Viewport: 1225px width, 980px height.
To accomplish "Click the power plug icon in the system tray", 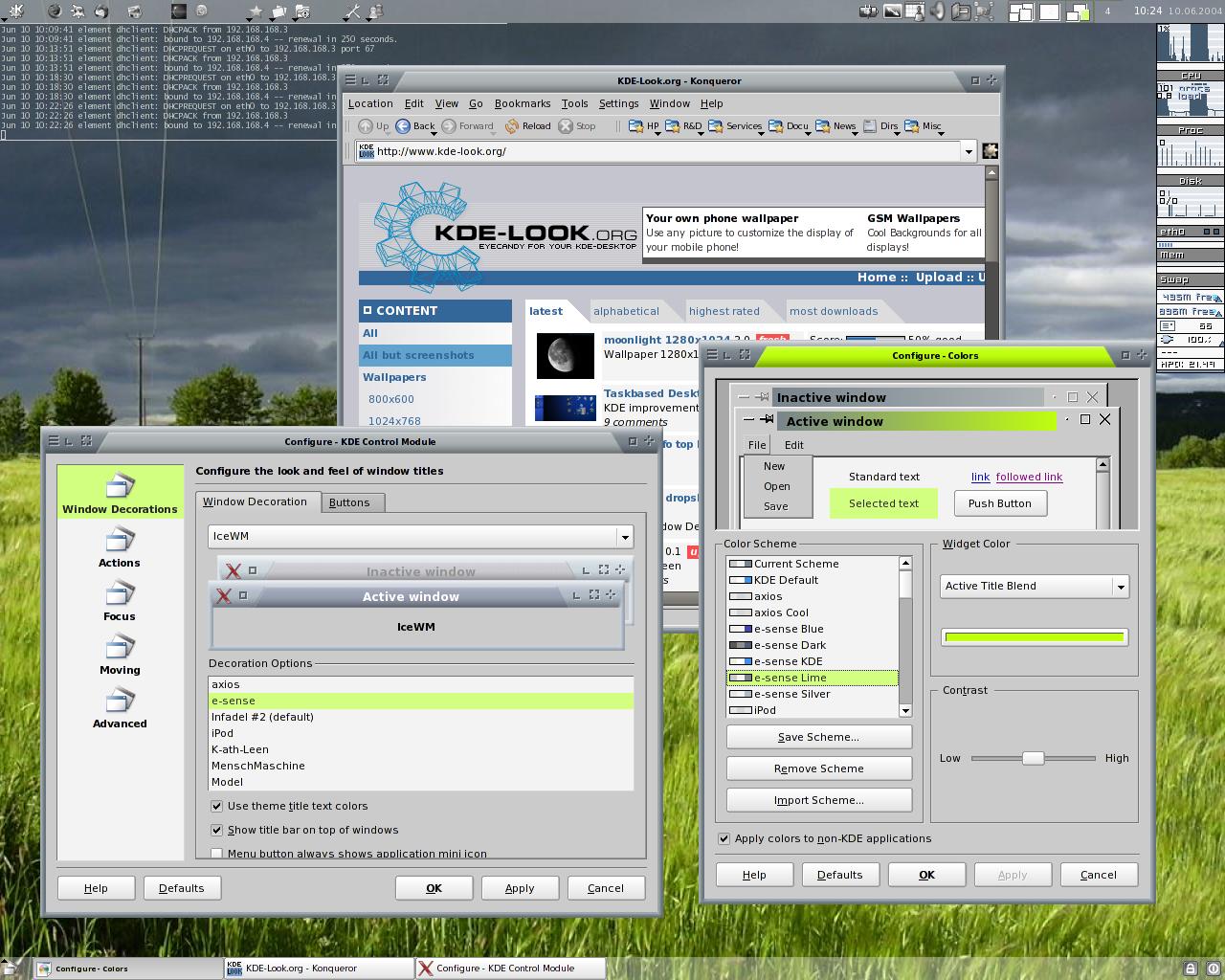I will tap(869, 11).
